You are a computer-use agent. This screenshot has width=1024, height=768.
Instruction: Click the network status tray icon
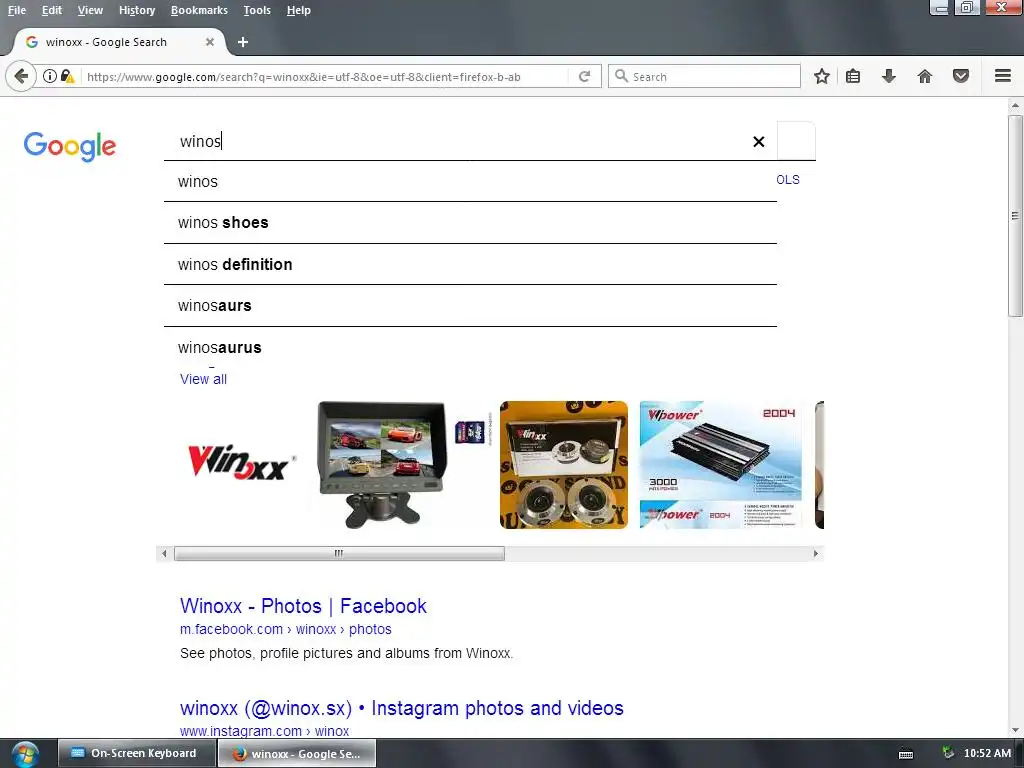(x=948, y=754)
